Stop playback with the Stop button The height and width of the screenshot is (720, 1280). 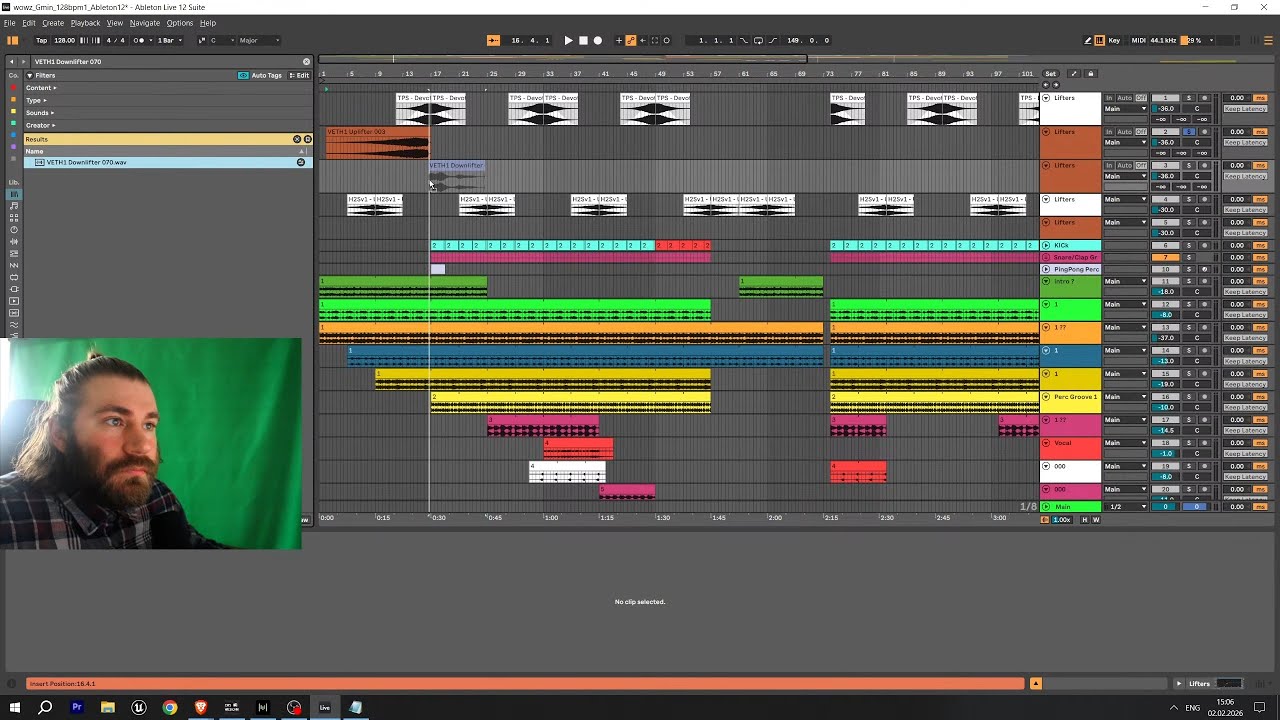(583, 40)
